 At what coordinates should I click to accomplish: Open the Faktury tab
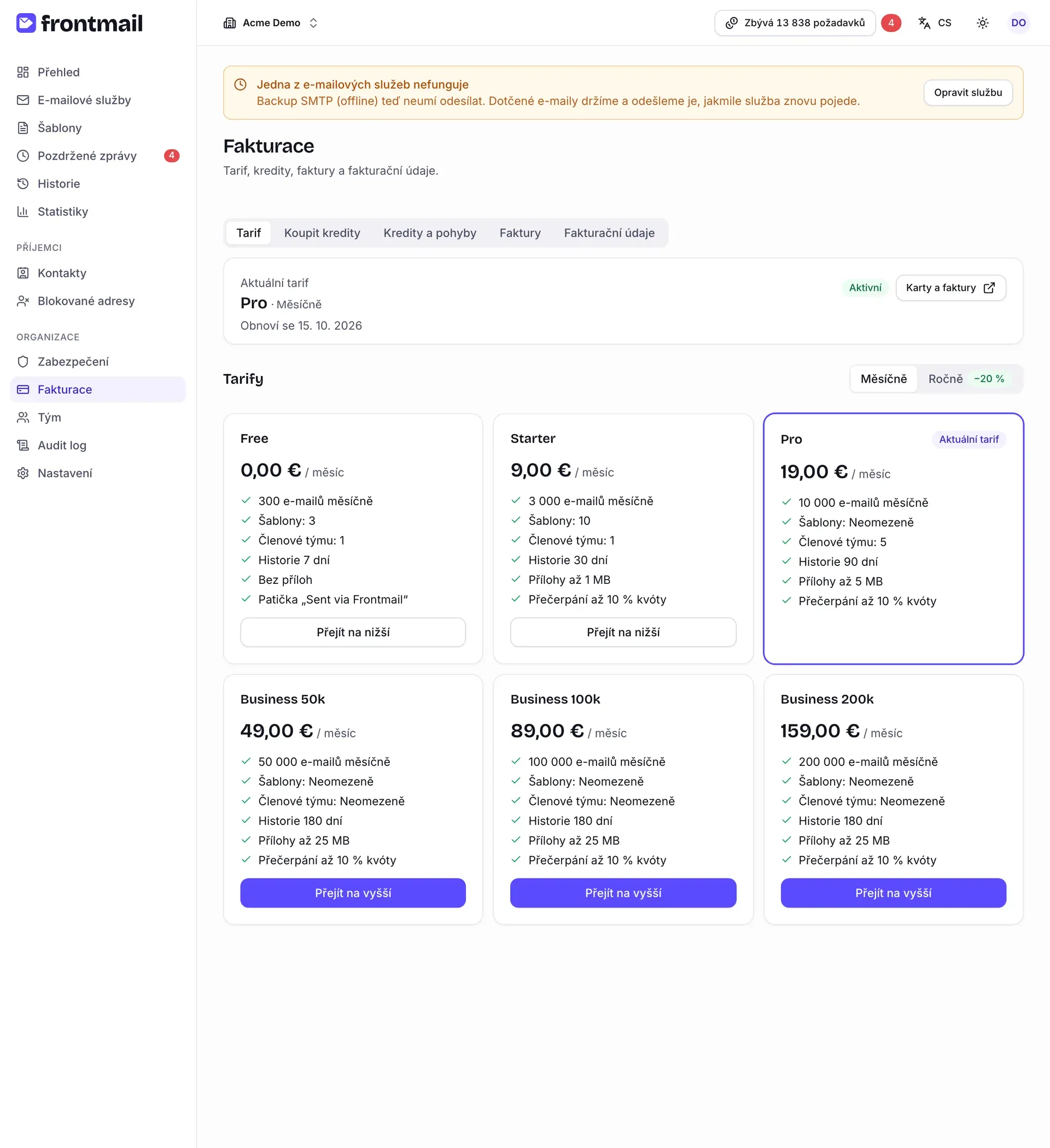[x=520, y=233]
